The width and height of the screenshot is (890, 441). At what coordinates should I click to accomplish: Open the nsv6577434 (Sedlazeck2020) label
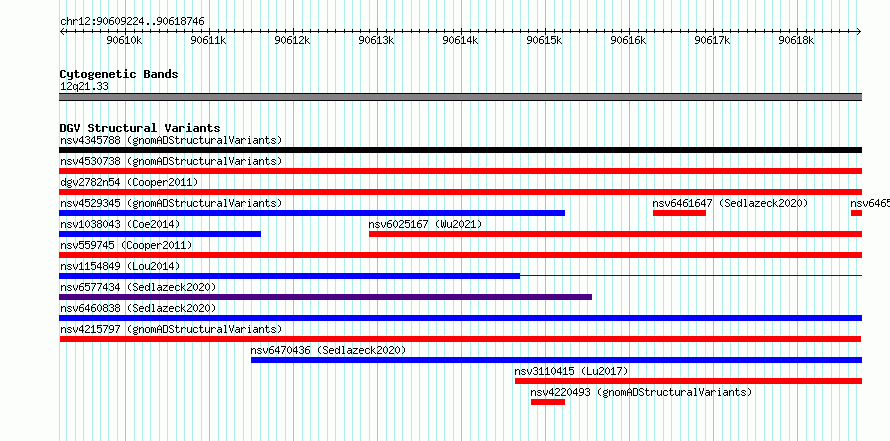tap(138, 287)
